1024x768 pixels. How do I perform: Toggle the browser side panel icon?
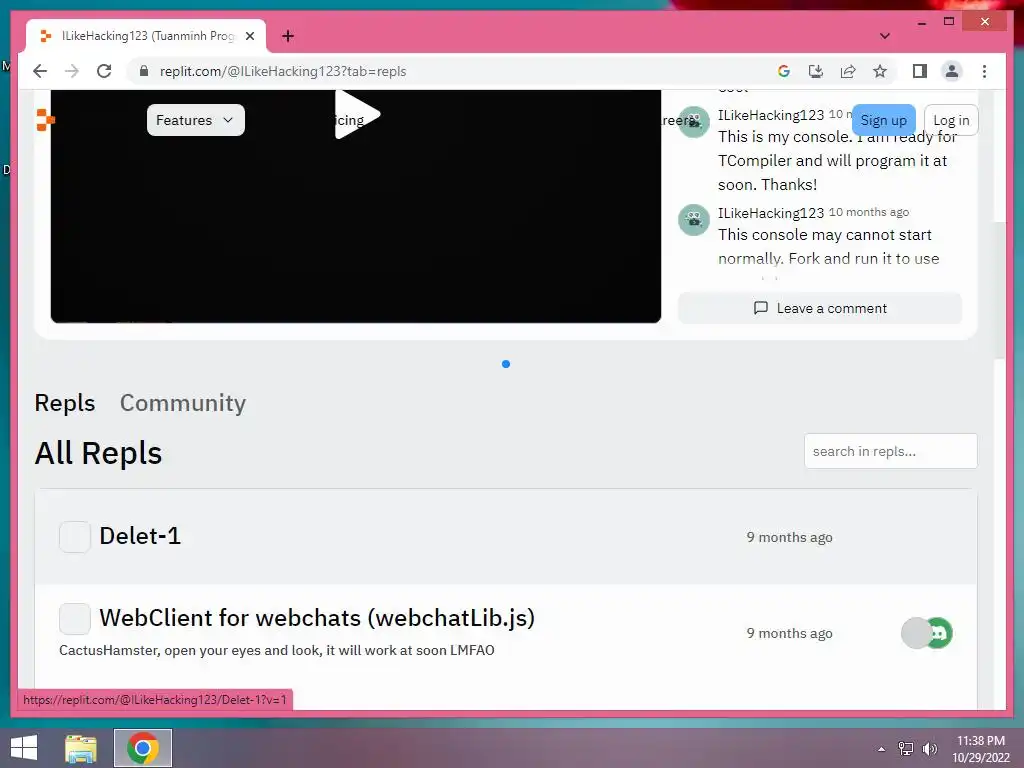tap(920, 71)
